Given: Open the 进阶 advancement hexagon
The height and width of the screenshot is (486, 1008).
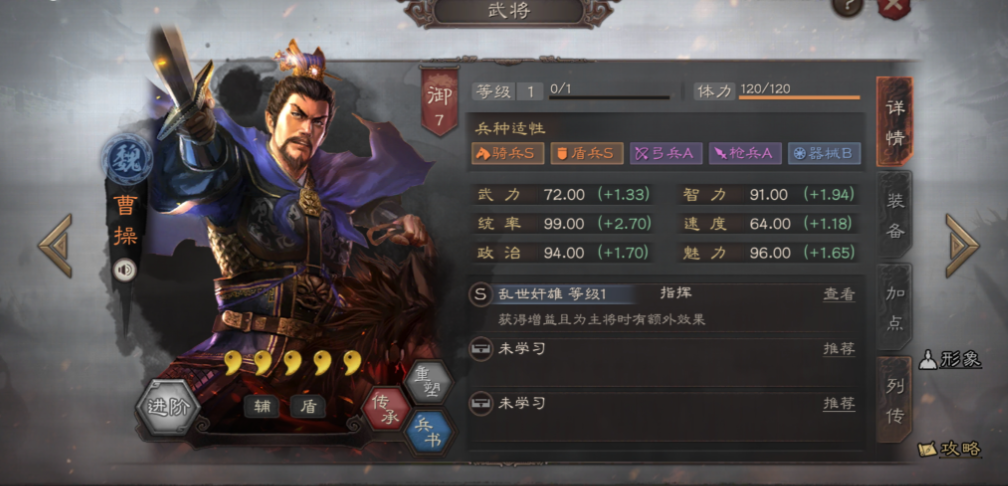Looking at the screenshot, I should click(x=168, y=406).
